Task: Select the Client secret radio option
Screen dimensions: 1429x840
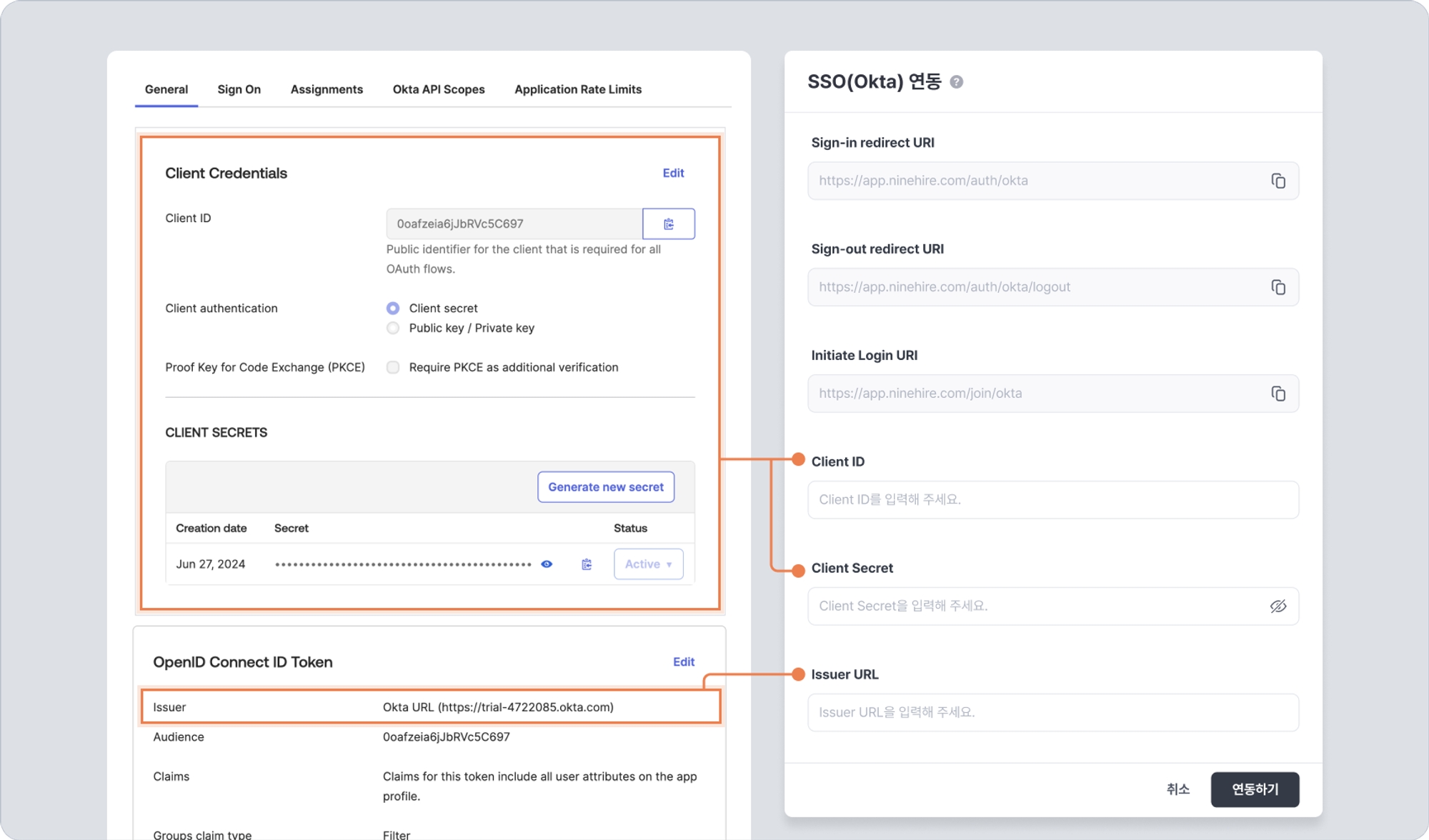Action: click(393, 309)
